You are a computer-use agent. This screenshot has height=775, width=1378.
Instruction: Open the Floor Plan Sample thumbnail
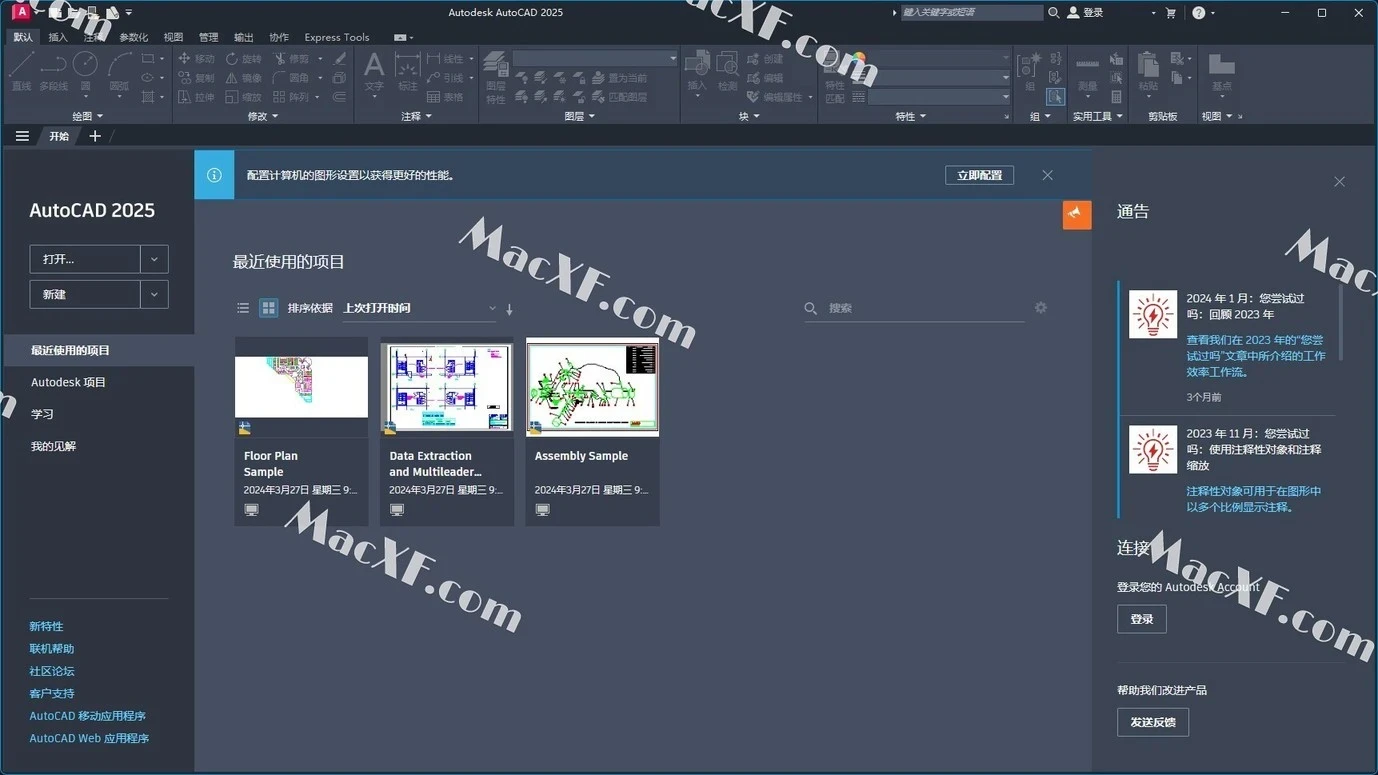[301, 387]
